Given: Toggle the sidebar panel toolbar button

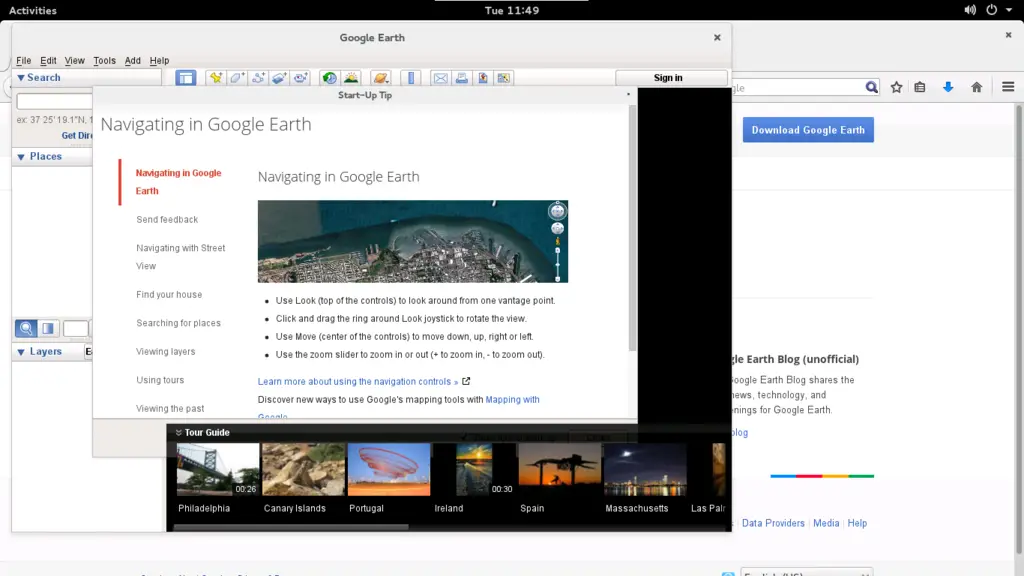Looking at the screenshot, I should pos(185,78).
